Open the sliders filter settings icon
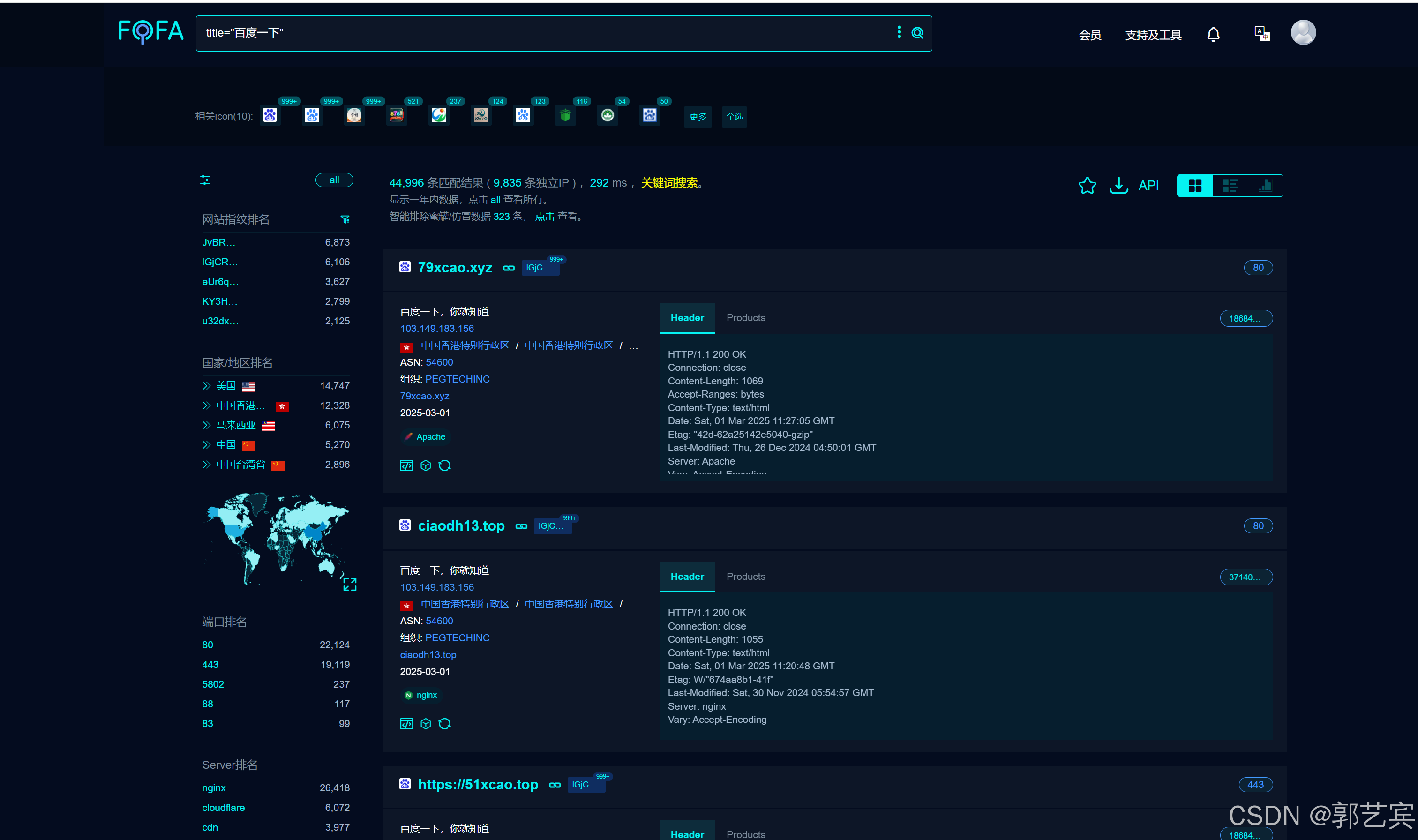The width and height of the screenshot is (1418, 840). [x=205, y=180]
